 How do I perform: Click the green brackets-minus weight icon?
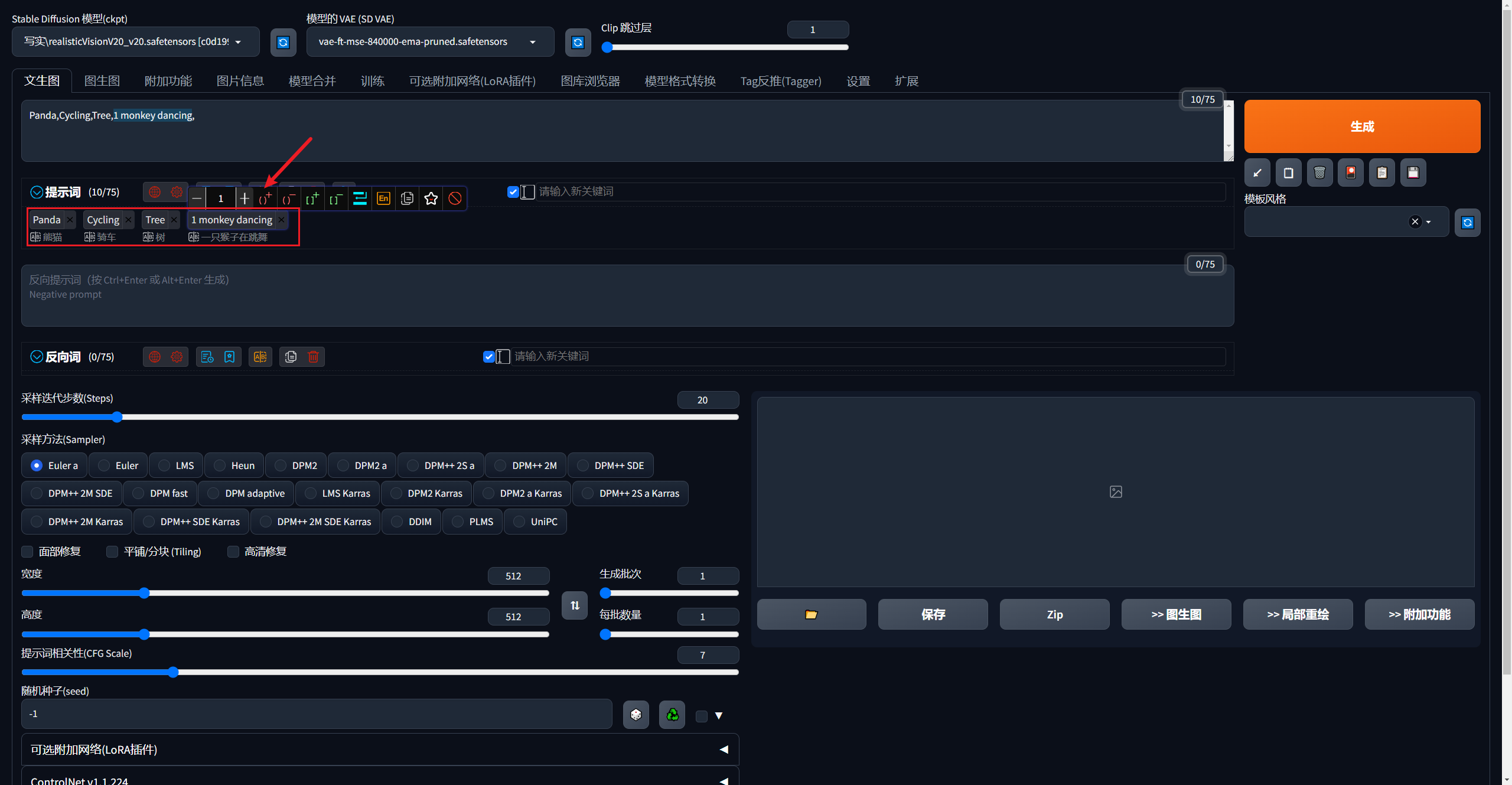pos(336,198)
